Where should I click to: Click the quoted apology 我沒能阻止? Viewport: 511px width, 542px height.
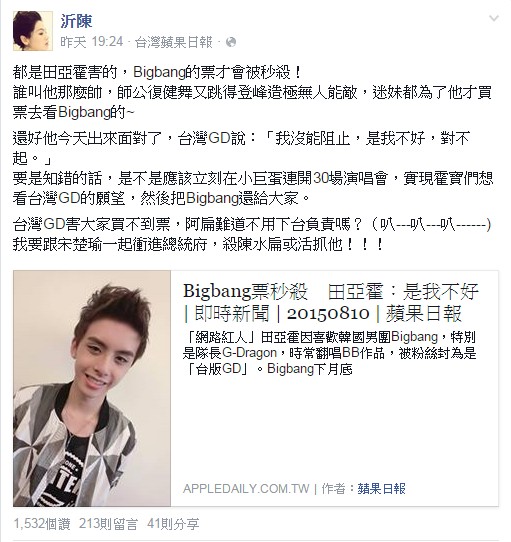click(x=312, y=138)
